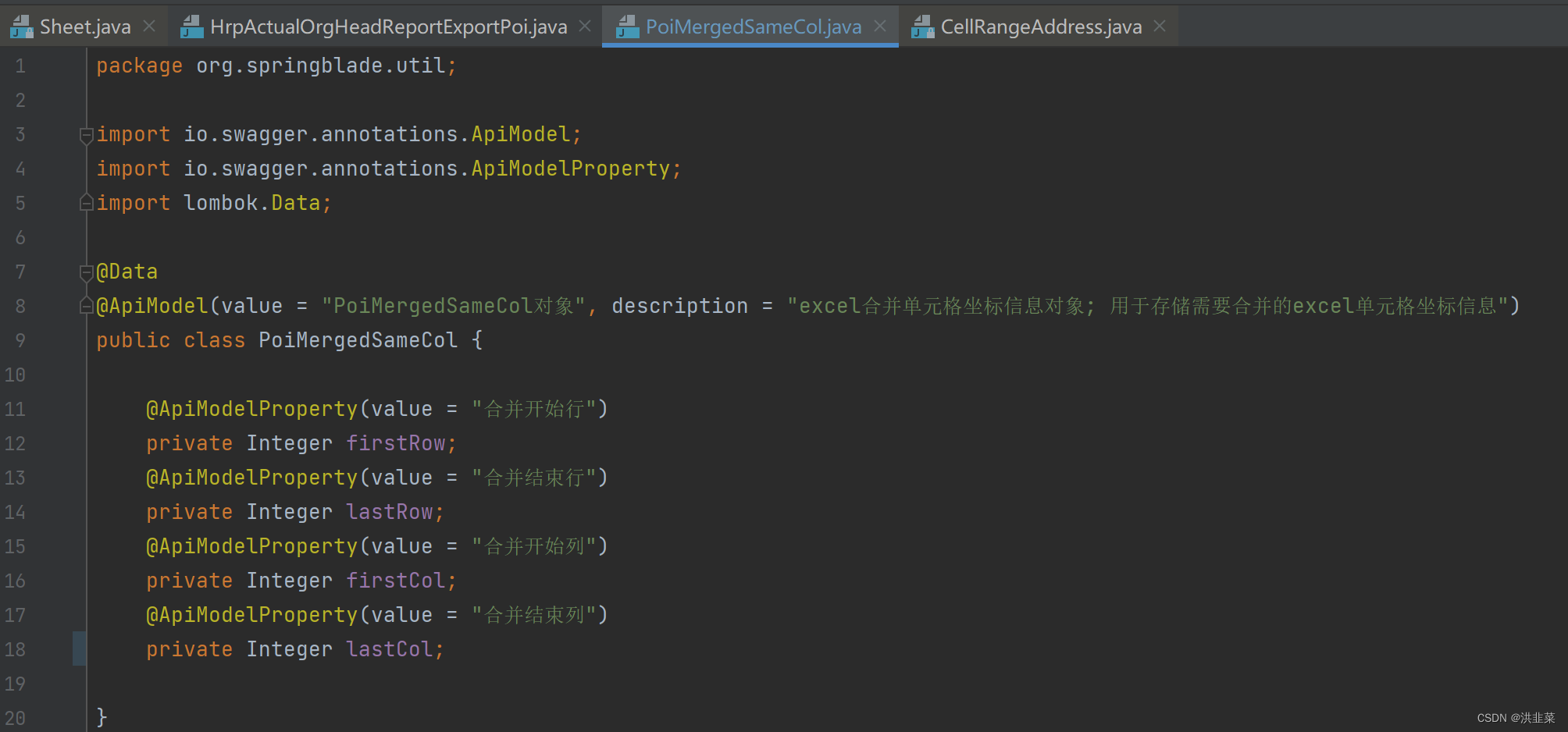Click the public keyword on line 9
The width and height of the screenshot is (1568, 732).
tap(133, 341)
